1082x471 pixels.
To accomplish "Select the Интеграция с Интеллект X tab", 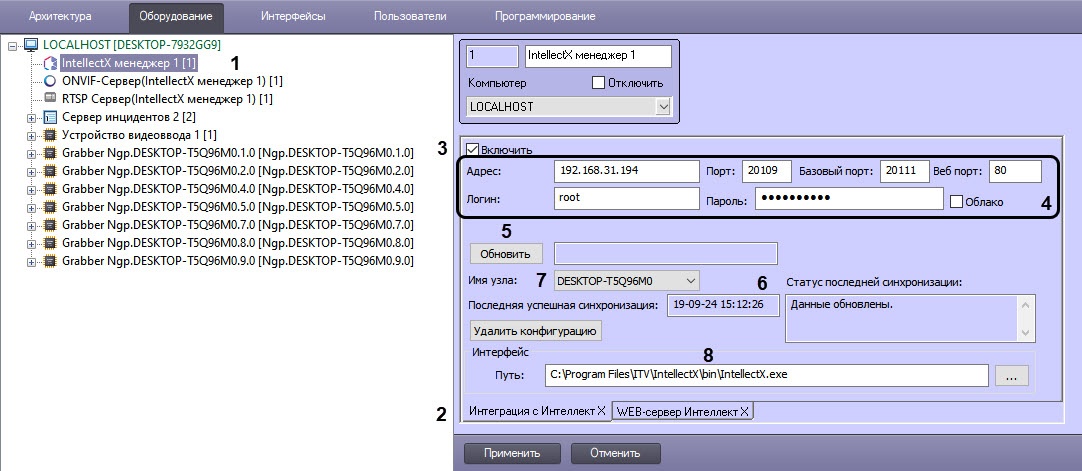I will pyautogui.click(x=538, y=411).
